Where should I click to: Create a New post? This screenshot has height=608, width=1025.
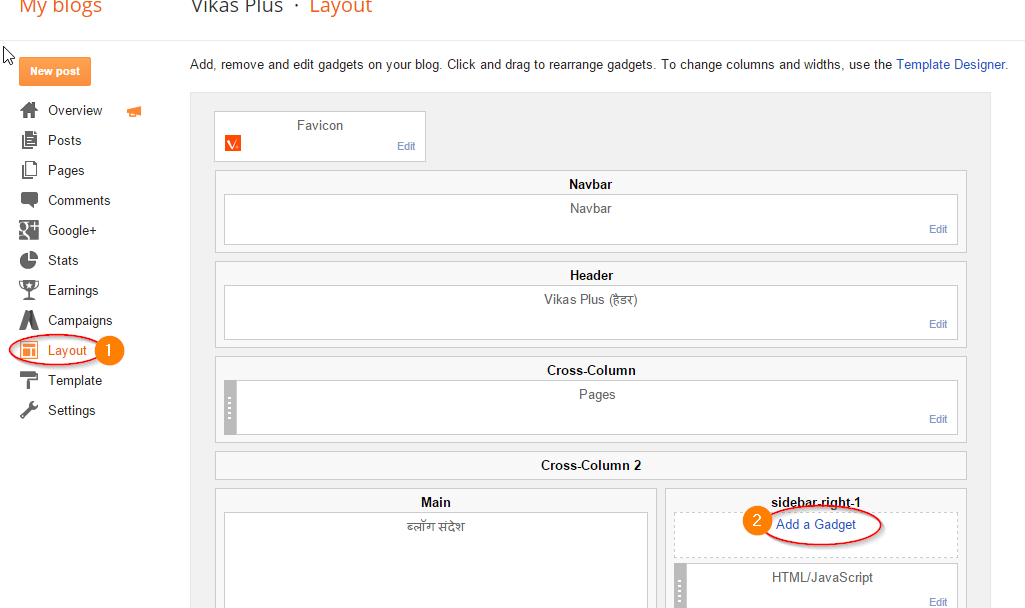(x=55, y=71)
